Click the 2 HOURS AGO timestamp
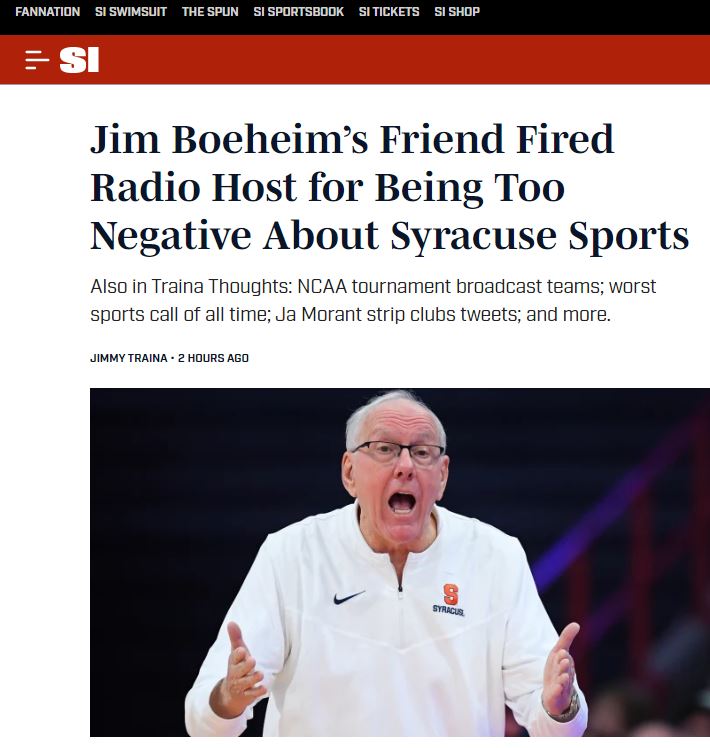Screen dimensions: 710x748 (x=213, y=358)
